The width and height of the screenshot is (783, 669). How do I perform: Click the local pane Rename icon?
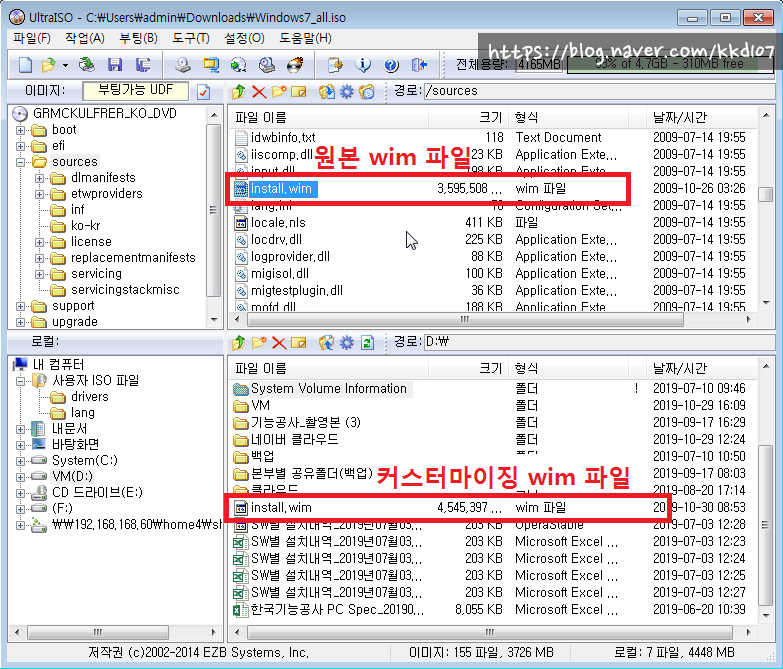point(299,342)
